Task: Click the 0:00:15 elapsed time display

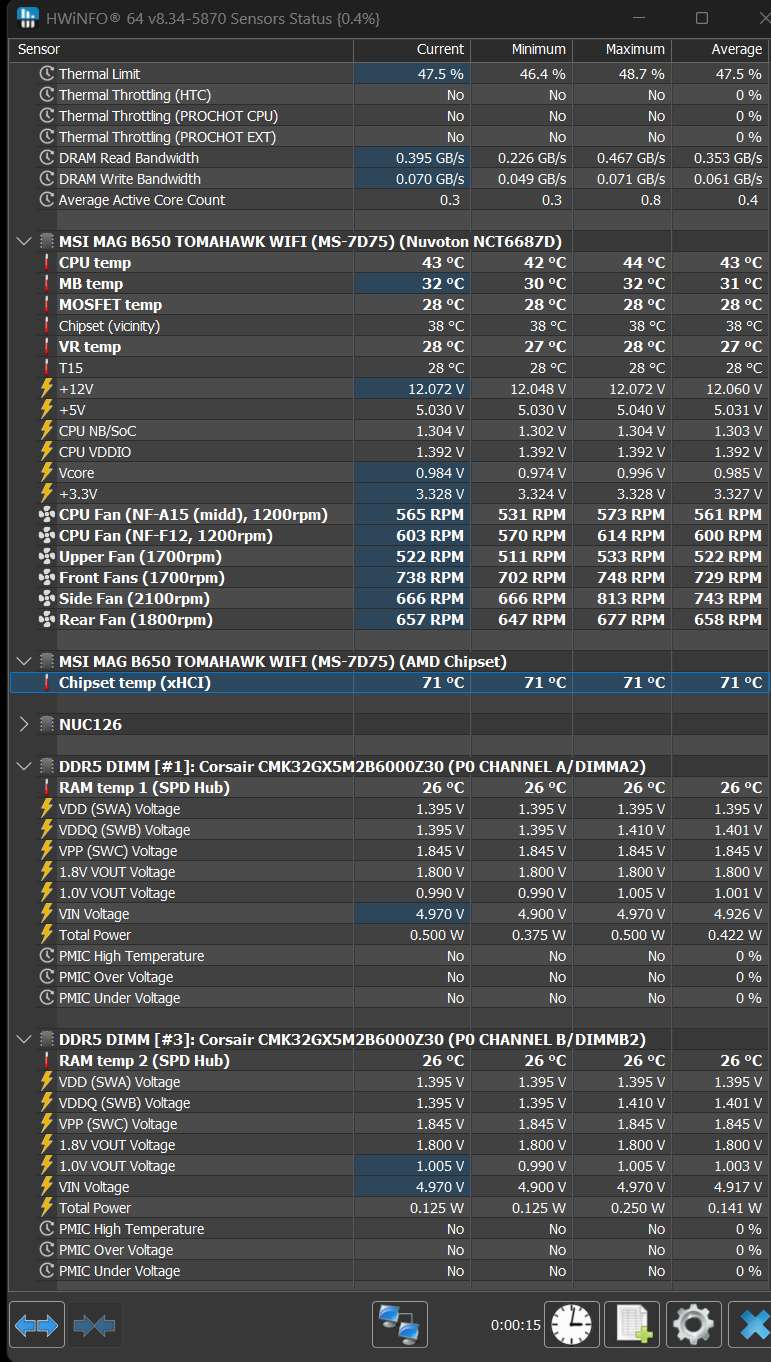Action: [x=515, y=1325]
